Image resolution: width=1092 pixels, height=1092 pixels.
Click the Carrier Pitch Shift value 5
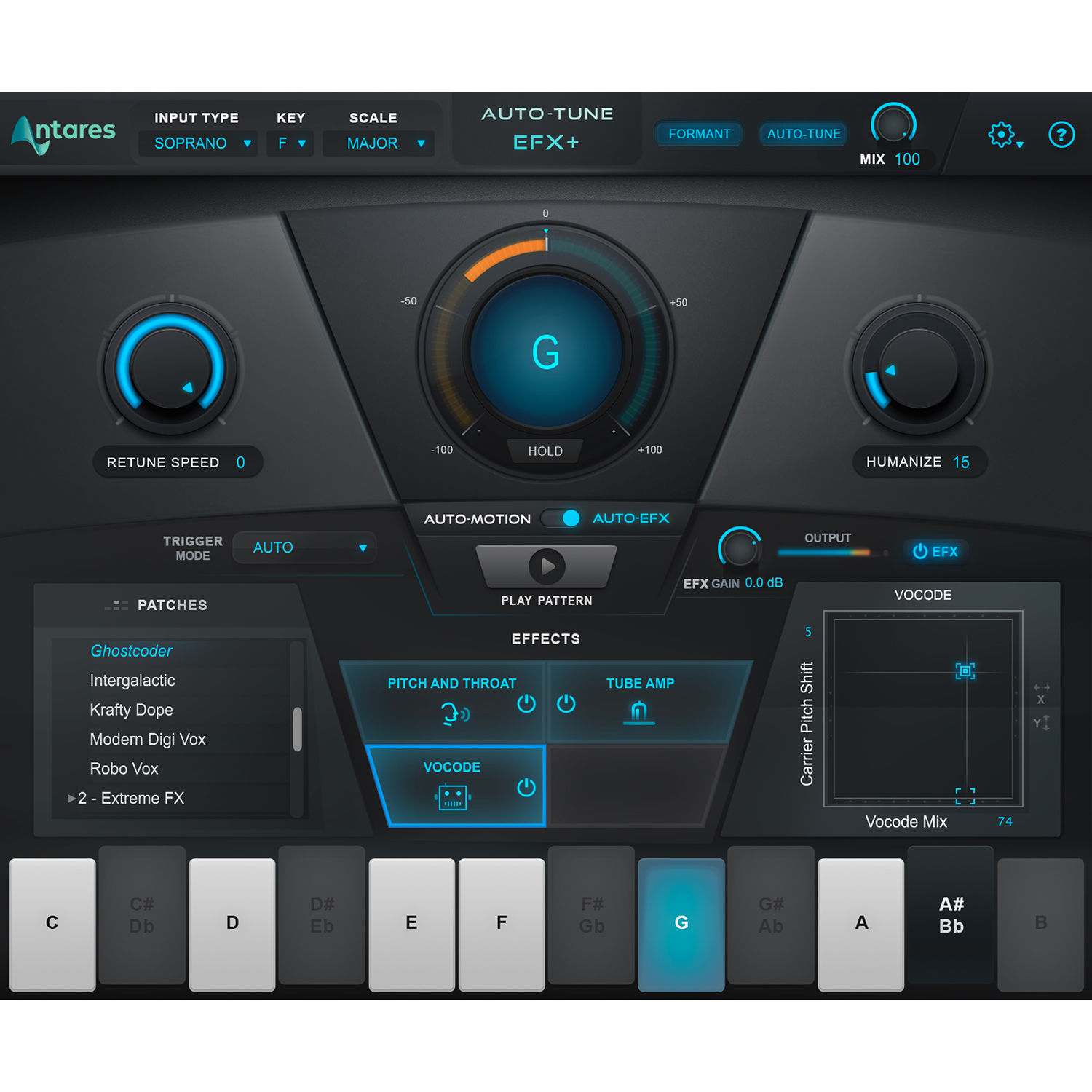(x=808, y=632)
